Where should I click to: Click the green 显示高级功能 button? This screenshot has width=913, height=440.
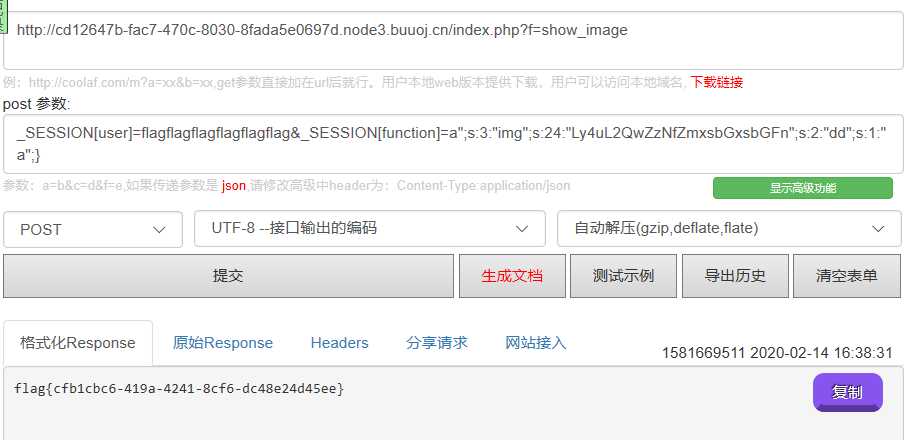point(803,188)
